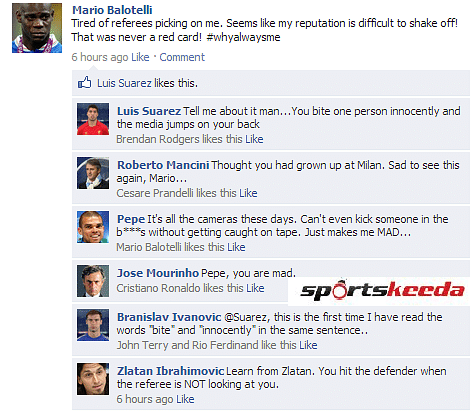This screenshot has height=411, width=475.
Task: Open Jose Mourinho's profile picture
Action: [x=93, y=281]
